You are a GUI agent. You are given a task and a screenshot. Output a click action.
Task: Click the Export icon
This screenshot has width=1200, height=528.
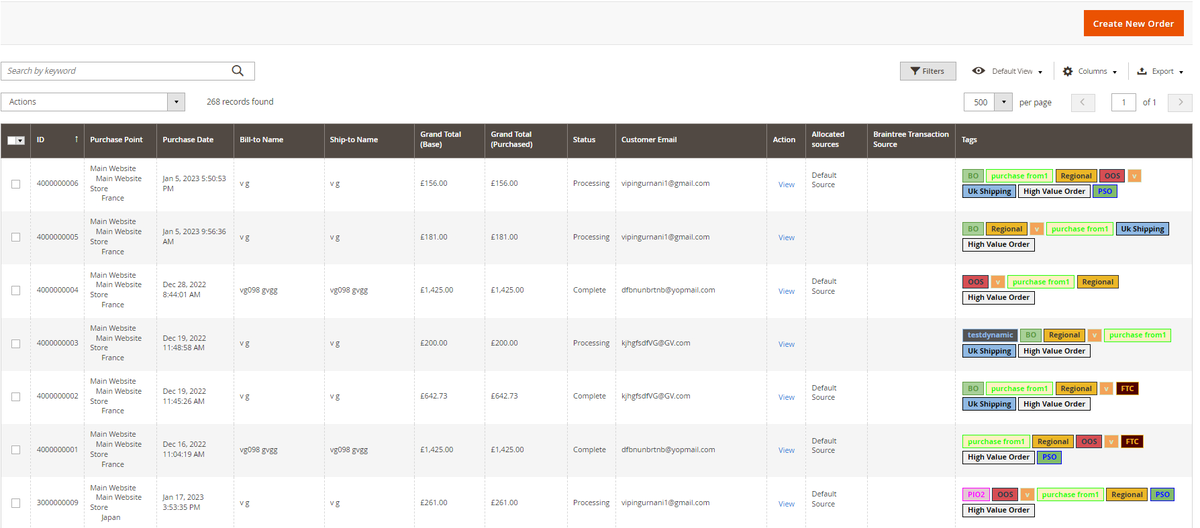(1141, 71)
